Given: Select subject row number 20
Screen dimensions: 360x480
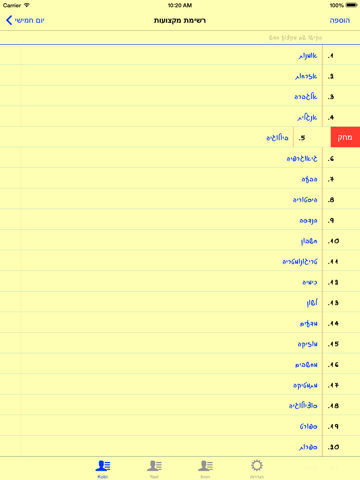Looking at the screenshot, I should (x=180, y=446).
